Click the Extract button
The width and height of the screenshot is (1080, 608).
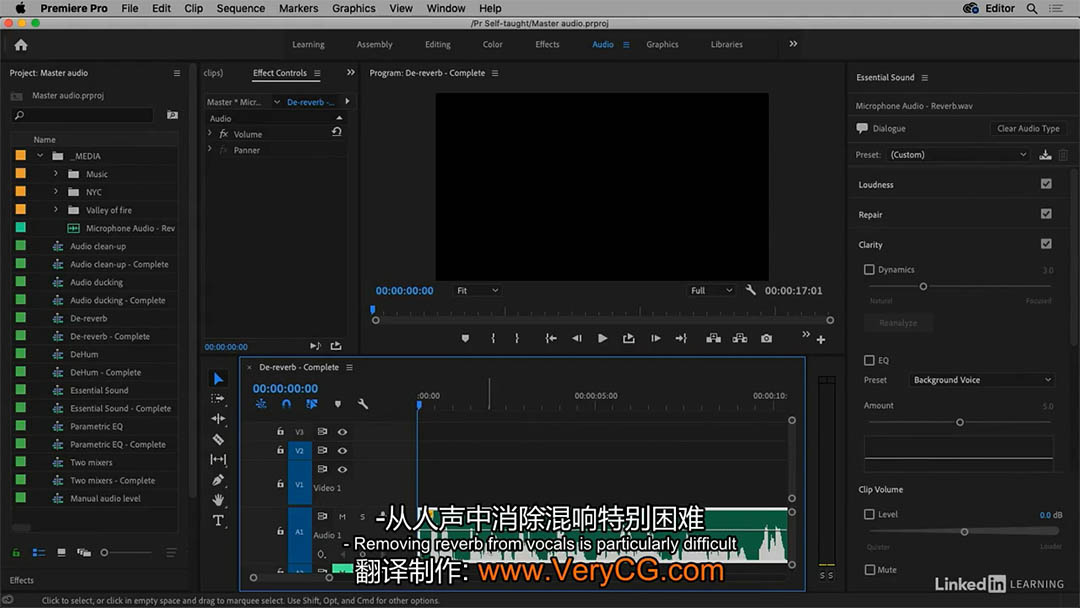(x=740, y=339)
